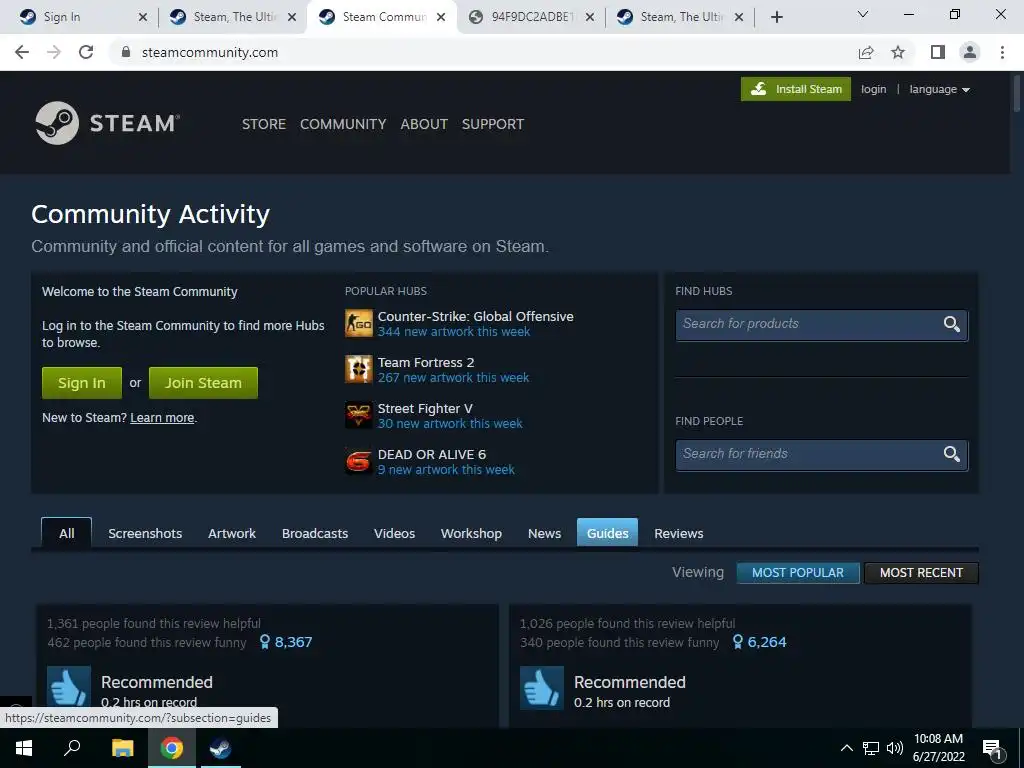Image resolution: width=1024 pixels, height=768 pixels.
Task: Switch viewing to MOST POPULAR
Action: click(x=797, y=573)
